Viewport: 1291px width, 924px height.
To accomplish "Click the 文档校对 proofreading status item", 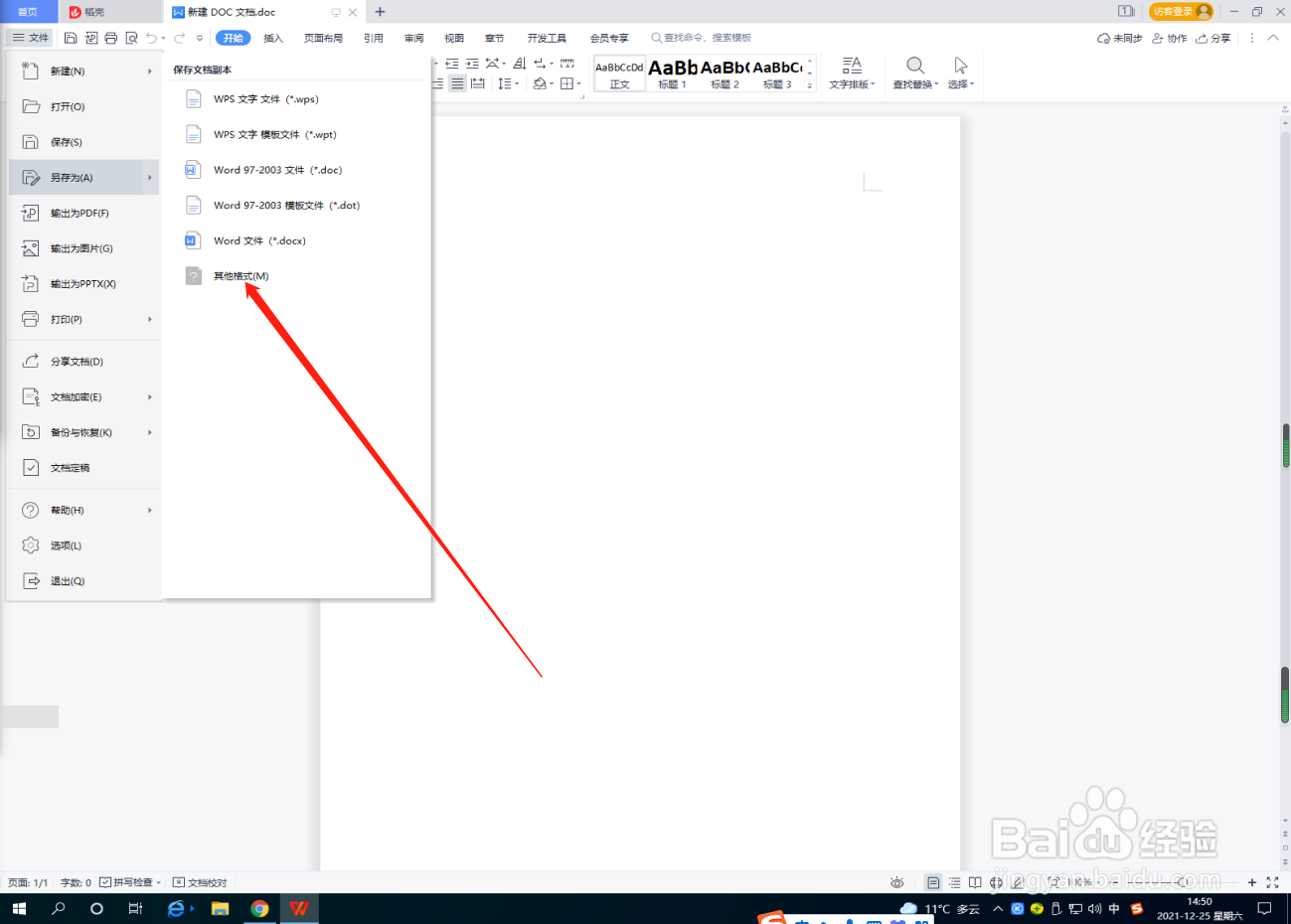I will click(x=200, y=882).
